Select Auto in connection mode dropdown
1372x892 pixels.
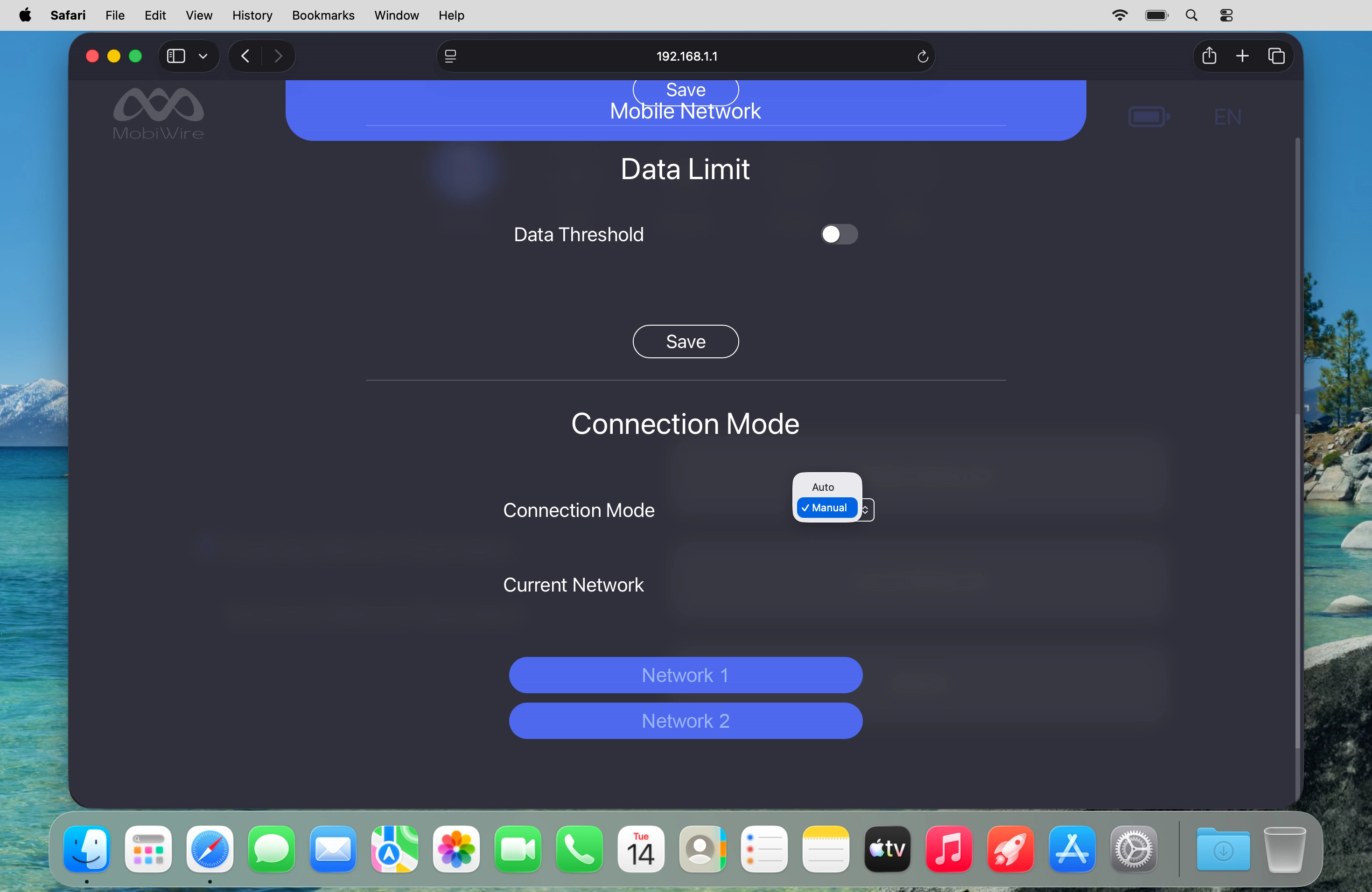pos(823,487)
